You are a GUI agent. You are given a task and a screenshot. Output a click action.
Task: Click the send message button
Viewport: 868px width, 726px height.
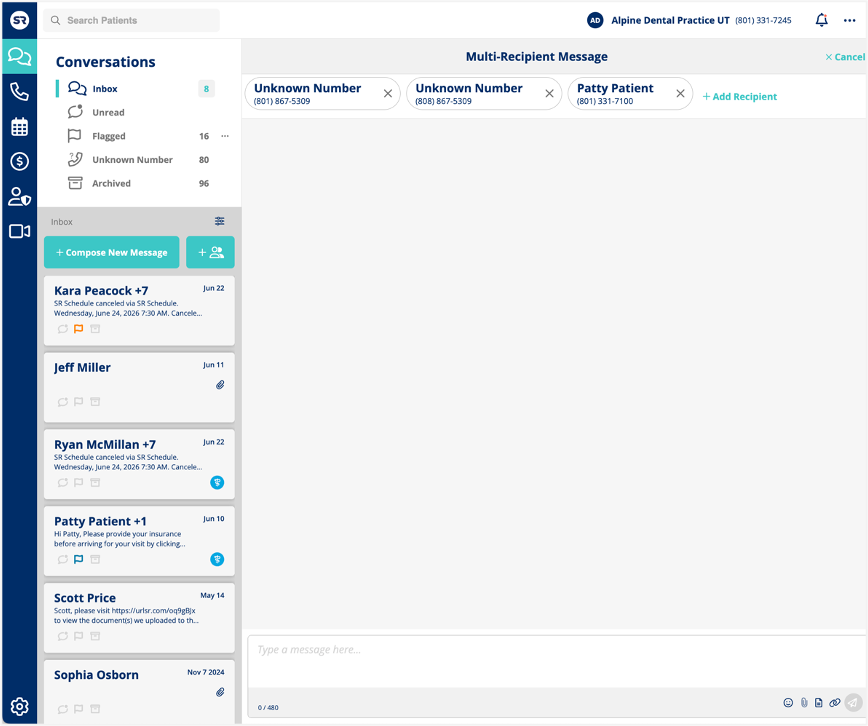tap(853, 703)
